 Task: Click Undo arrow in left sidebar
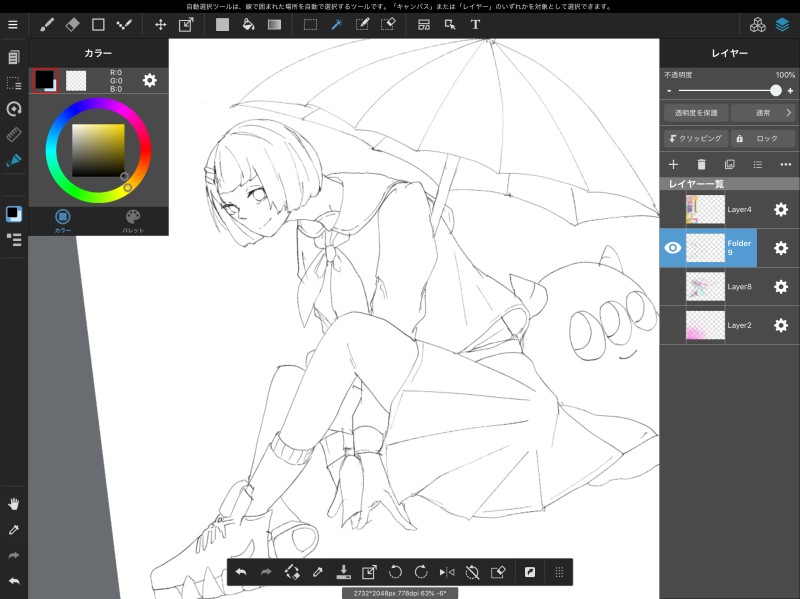14,581
